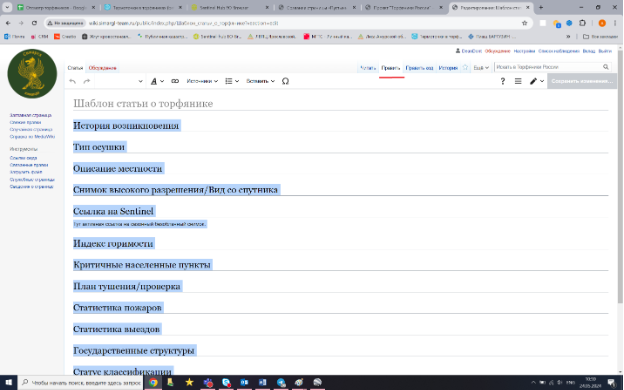Go back with browser back arrow
The height and width of the screenshot is (390, 624).
8,23
